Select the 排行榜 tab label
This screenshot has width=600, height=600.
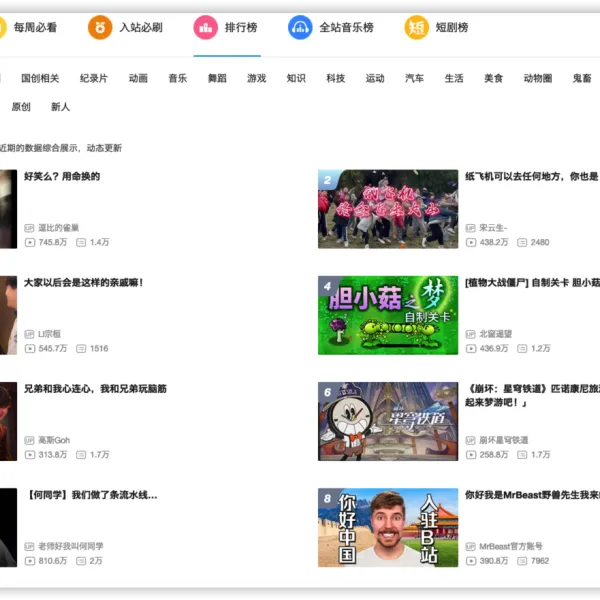[241, 28]
